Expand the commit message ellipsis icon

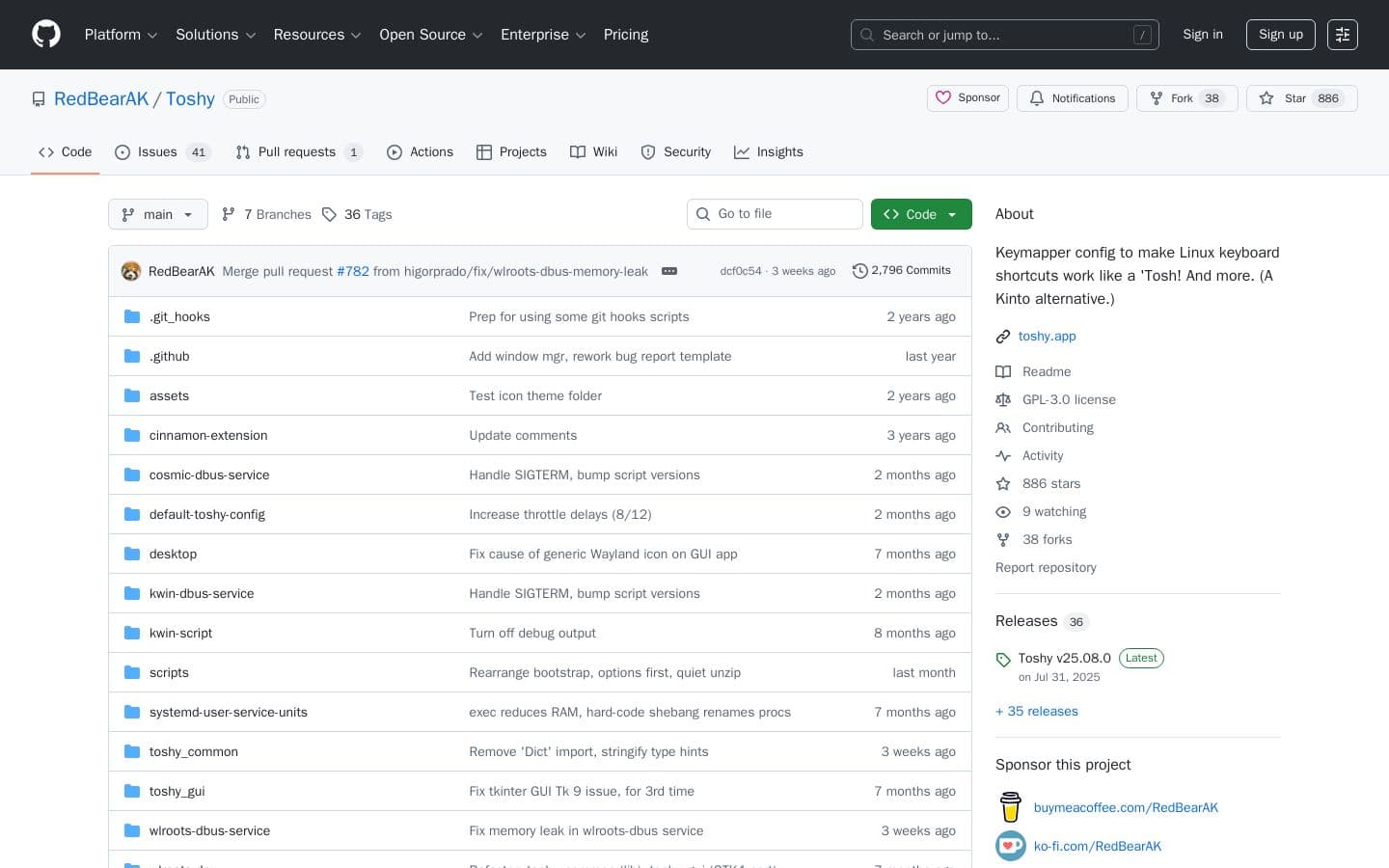coord(669,271)
